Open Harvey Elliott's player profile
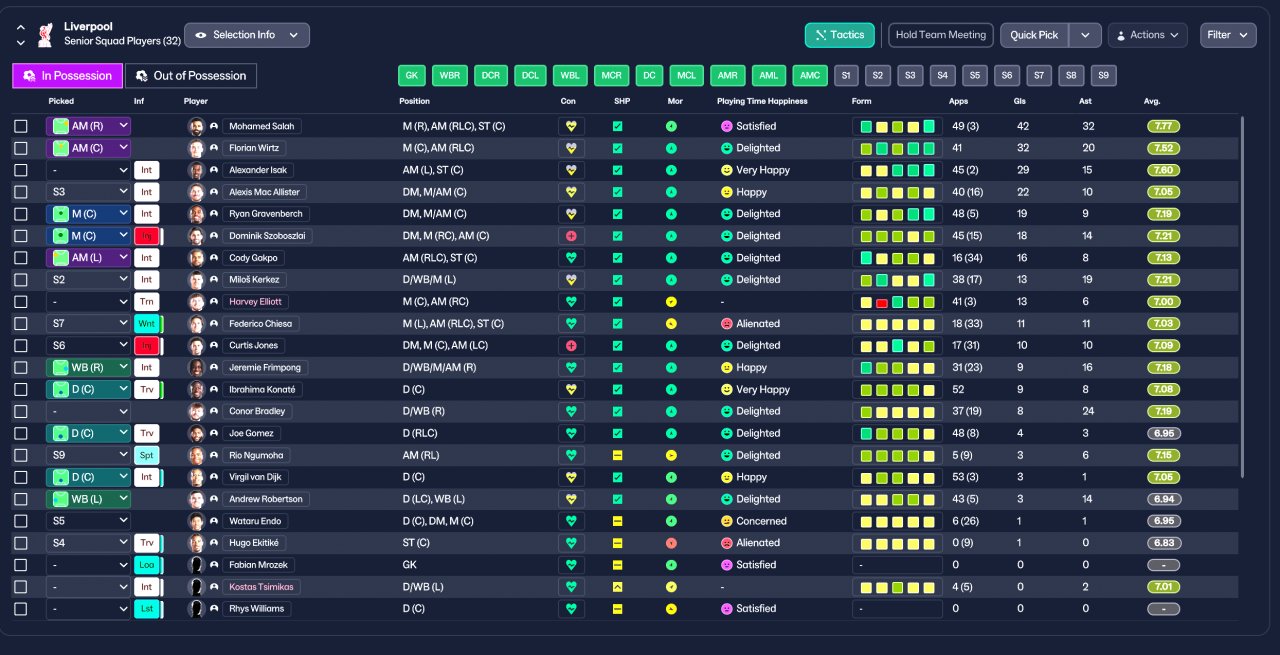The height and width of the screenshot is (655, 1280). coord(256,302)
